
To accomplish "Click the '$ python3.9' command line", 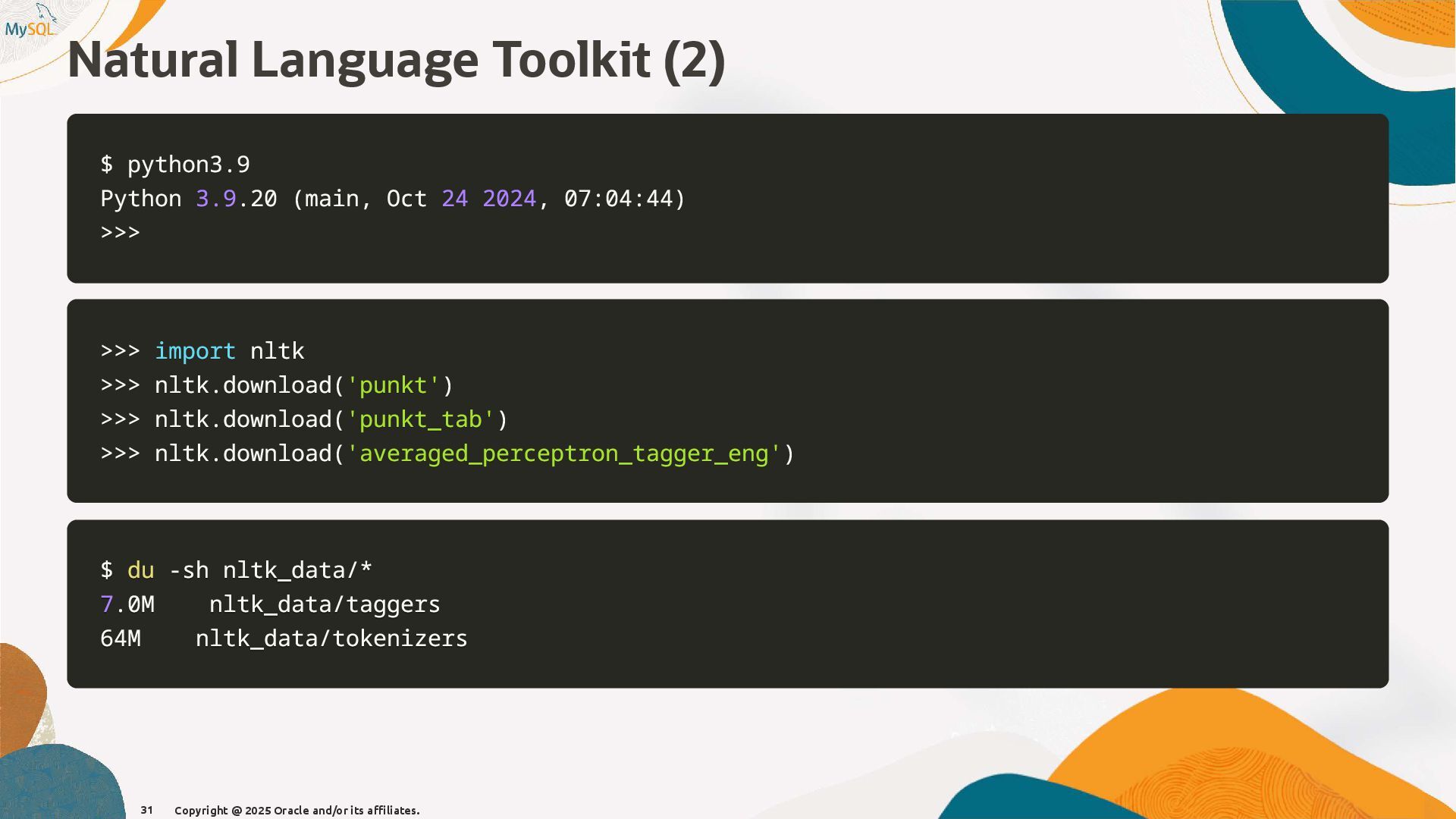I will click(x=175, y=165).
